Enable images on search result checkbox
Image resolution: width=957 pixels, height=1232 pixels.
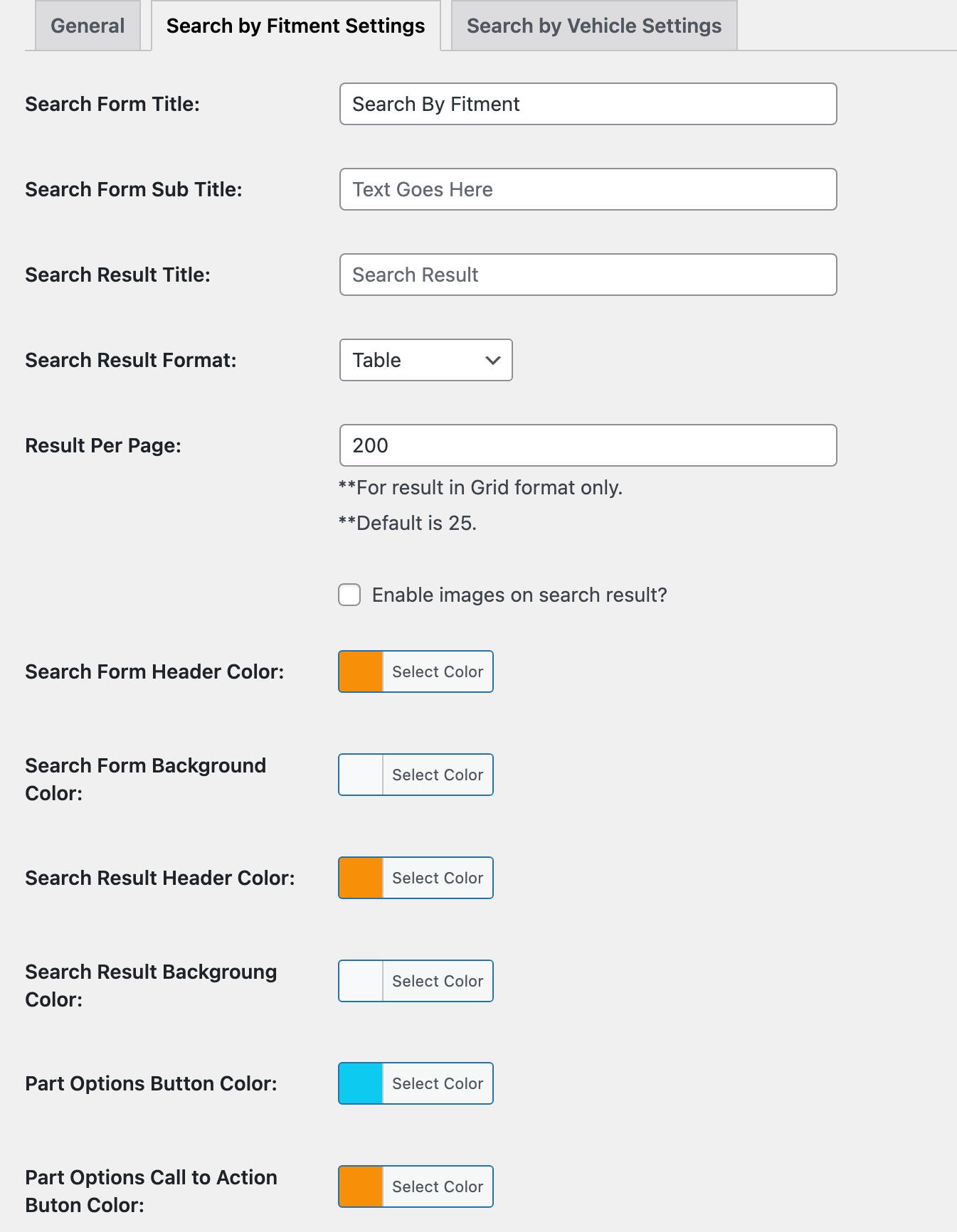(349, 595)
